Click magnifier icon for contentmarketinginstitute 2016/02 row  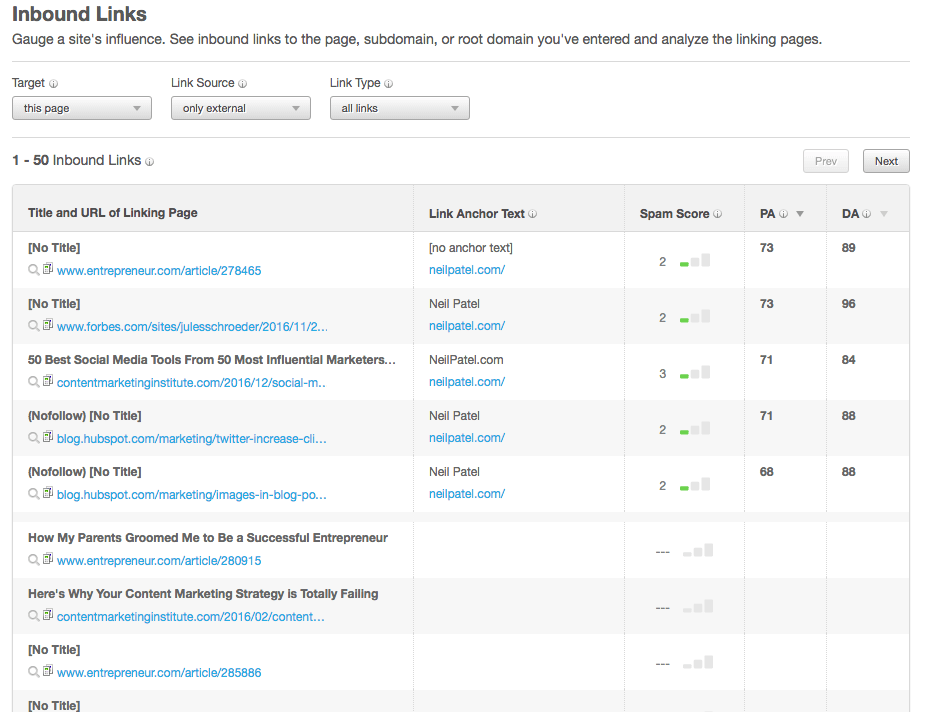pos(34,616)
